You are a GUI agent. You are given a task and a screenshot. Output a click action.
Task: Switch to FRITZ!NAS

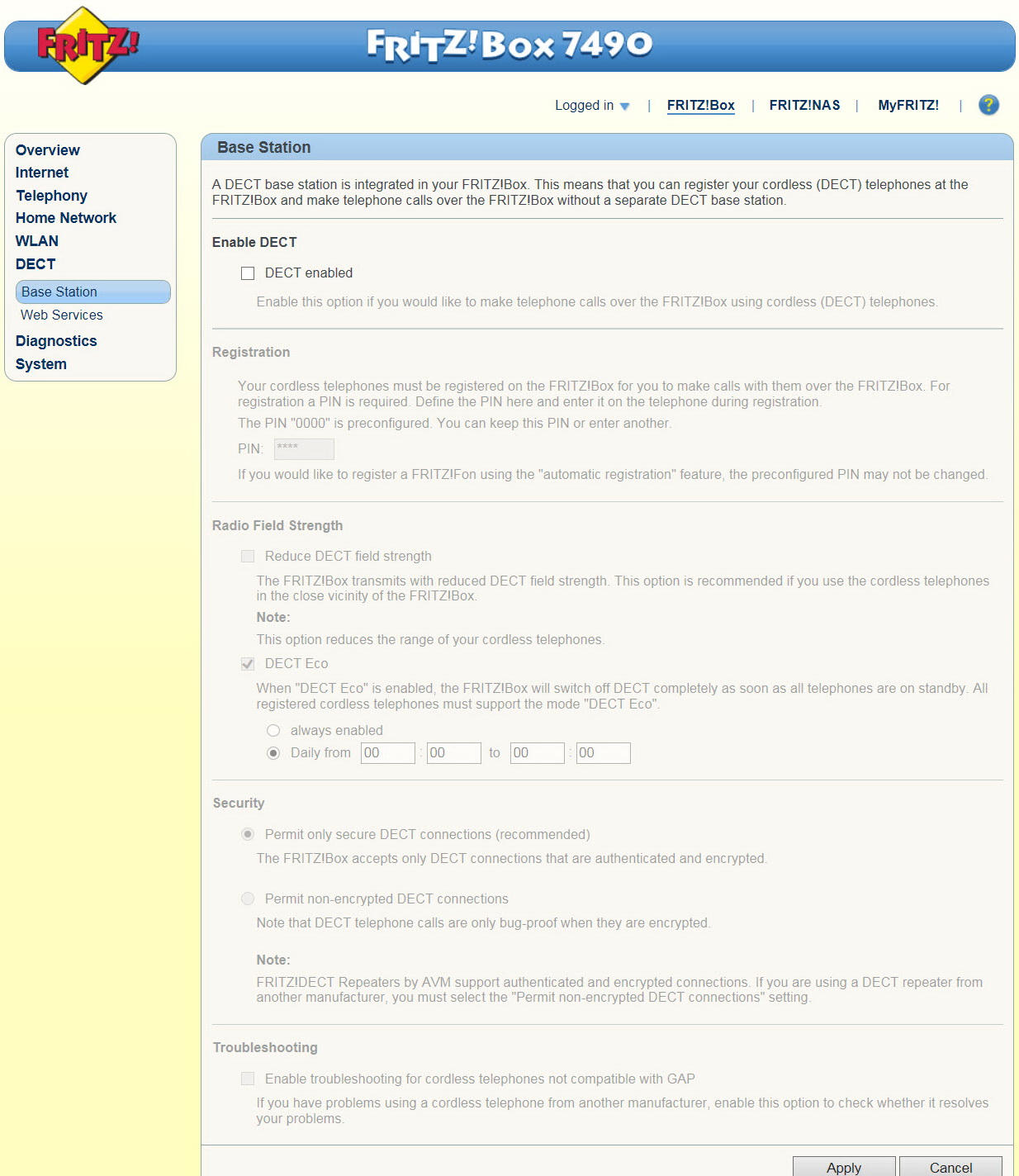[804, 106]
